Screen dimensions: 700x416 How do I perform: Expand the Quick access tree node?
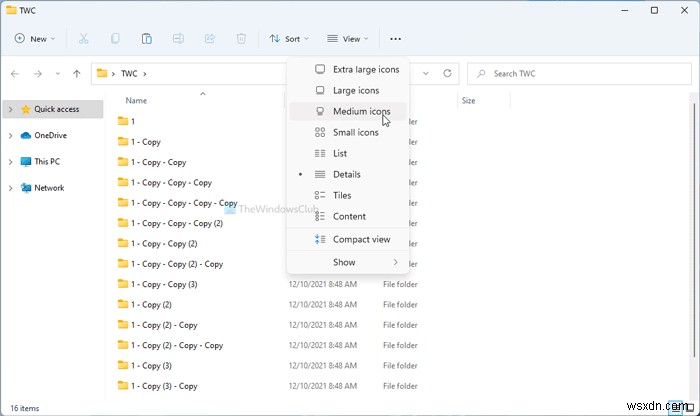click(10, 109)
